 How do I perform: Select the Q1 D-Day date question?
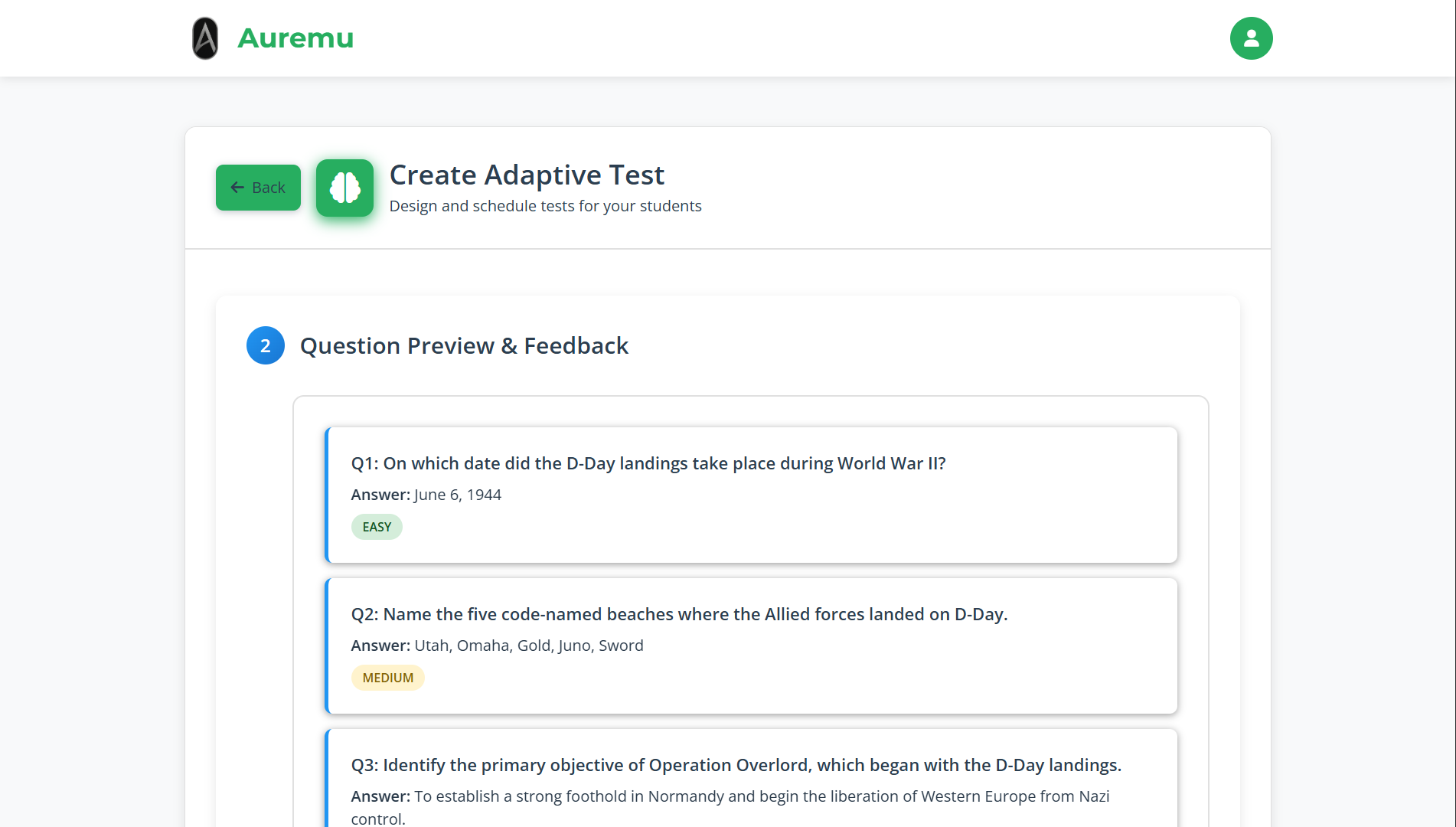coord(648,463)
